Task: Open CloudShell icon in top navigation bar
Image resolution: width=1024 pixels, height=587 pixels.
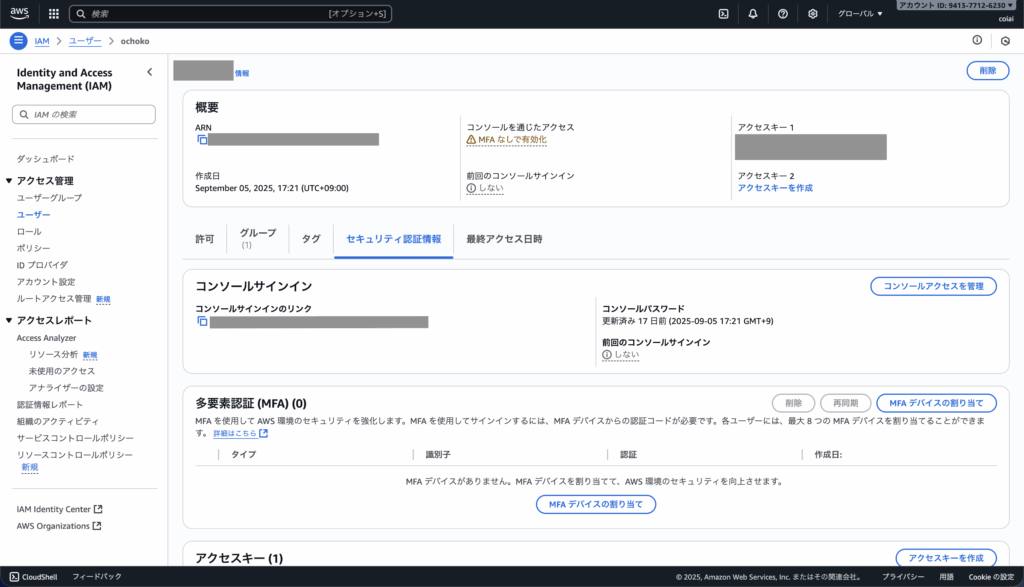Action: point(723,14)
